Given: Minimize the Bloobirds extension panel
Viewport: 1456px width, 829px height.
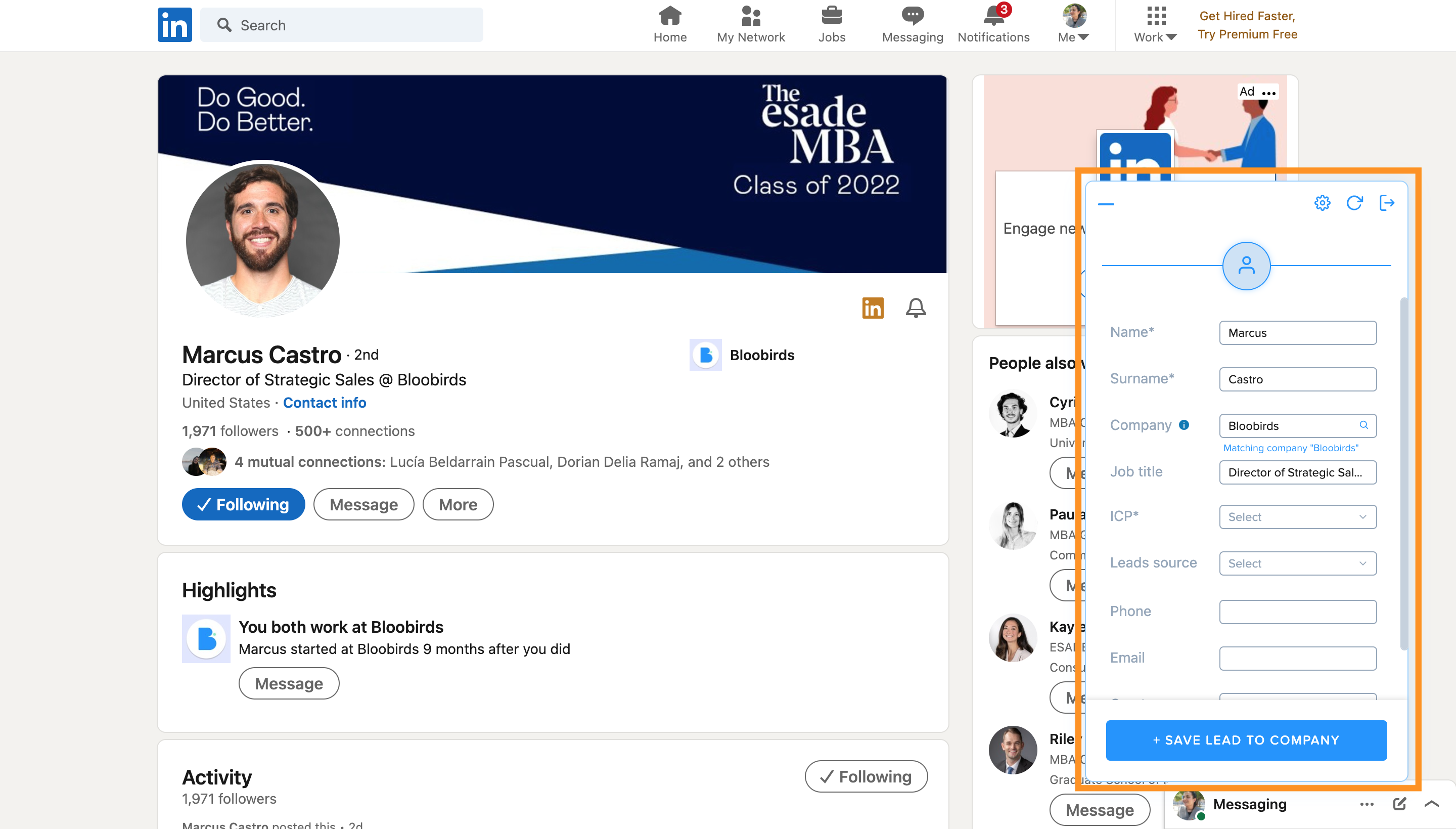Looking at the screenshot, I should tap(1106, 204).
